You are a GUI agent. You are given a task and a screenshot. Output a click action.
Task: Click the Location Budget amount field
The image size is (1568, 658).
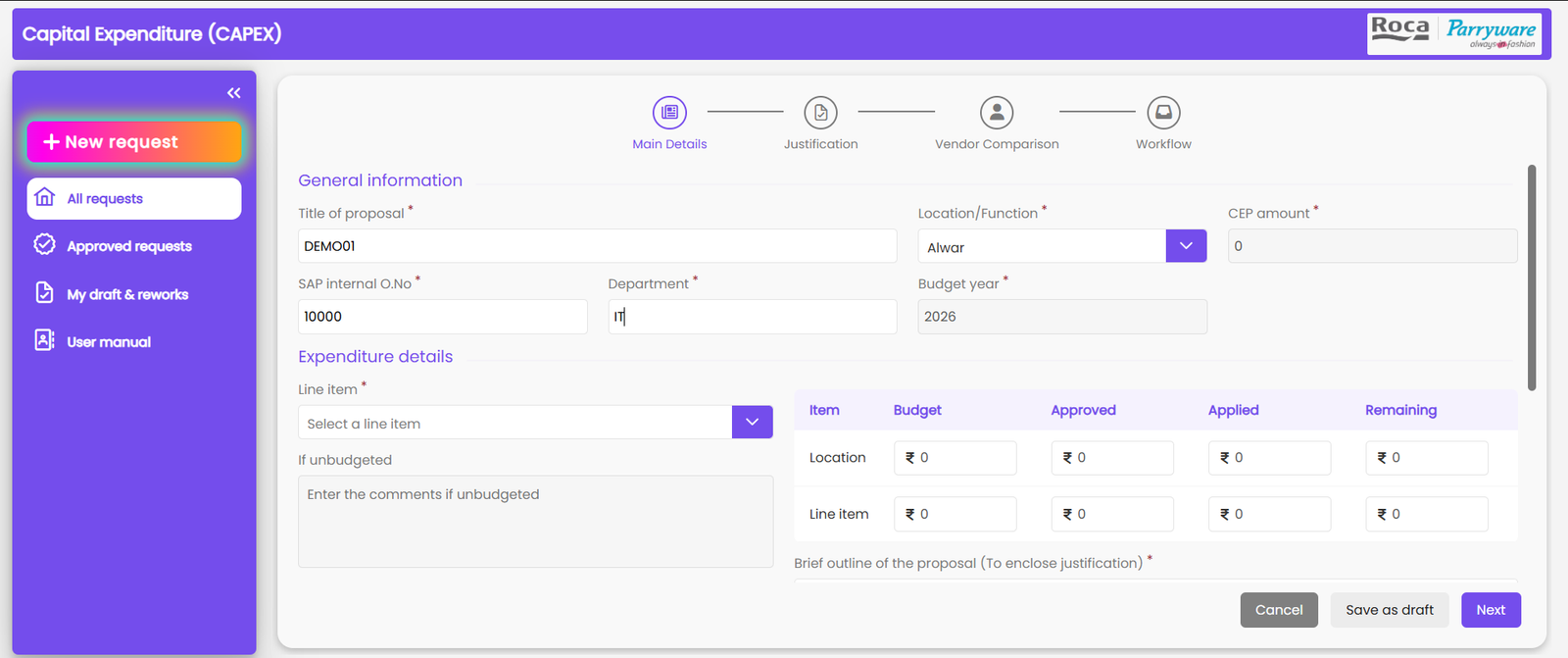click(955, 458)
